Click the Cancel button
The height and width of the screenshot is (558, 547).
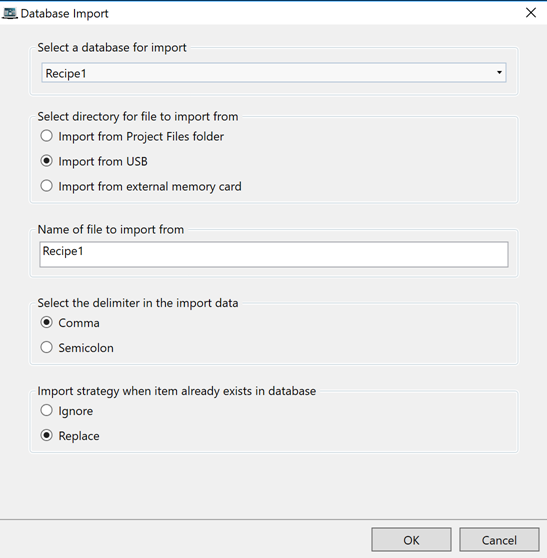pos(499,540)
